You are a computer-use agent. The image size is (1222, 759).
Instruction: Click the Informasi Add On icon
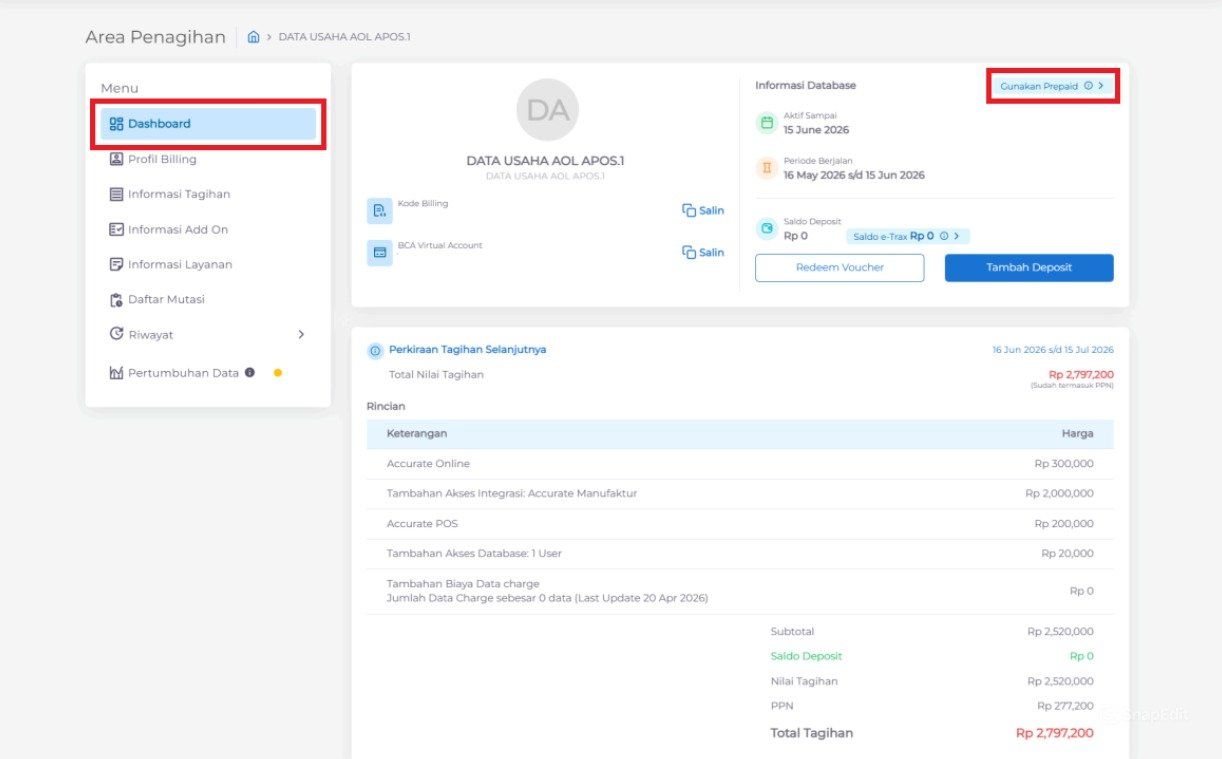[x=116, y=229]
